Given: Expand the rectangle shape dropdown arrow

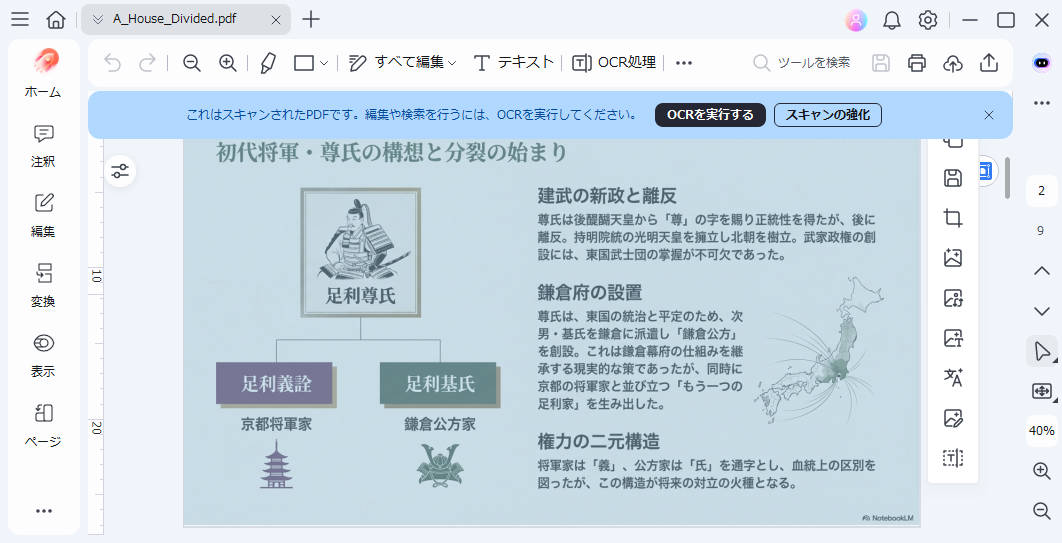Looking at the screenshot, I should 324,64.
